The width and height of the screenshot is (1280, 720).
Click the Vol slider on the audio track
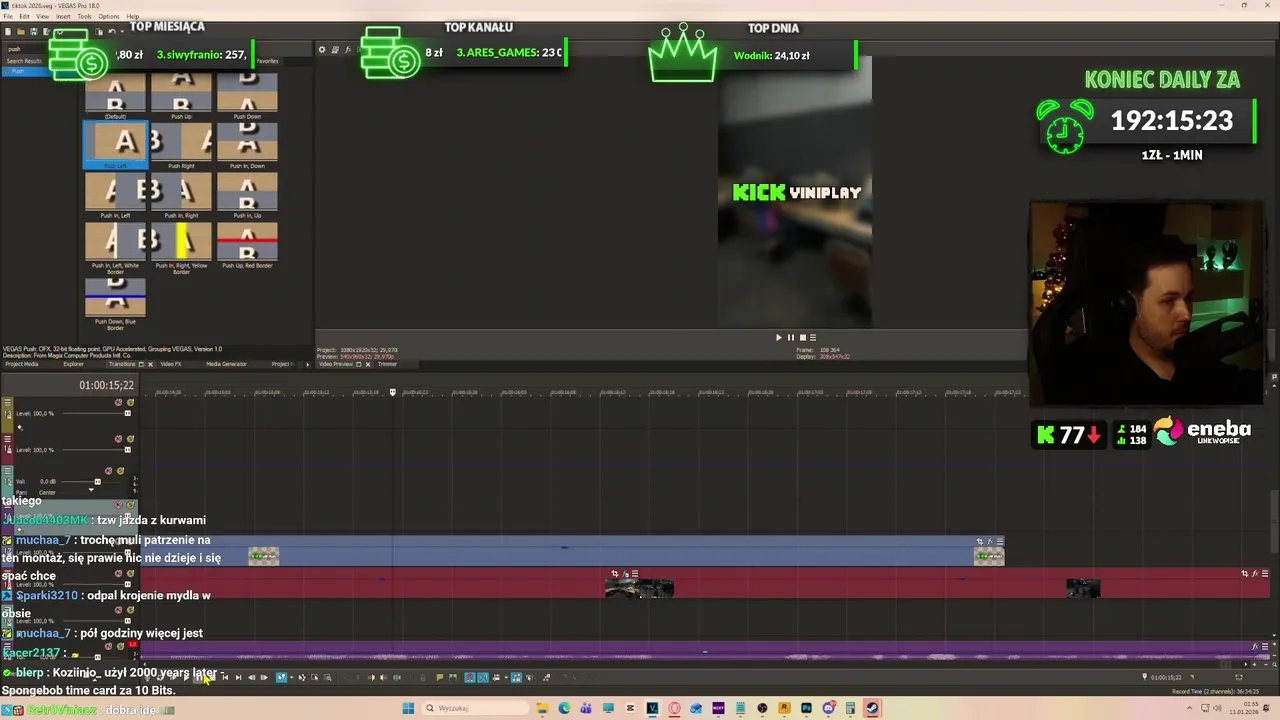pyautogui.click(x=91, y=482)
